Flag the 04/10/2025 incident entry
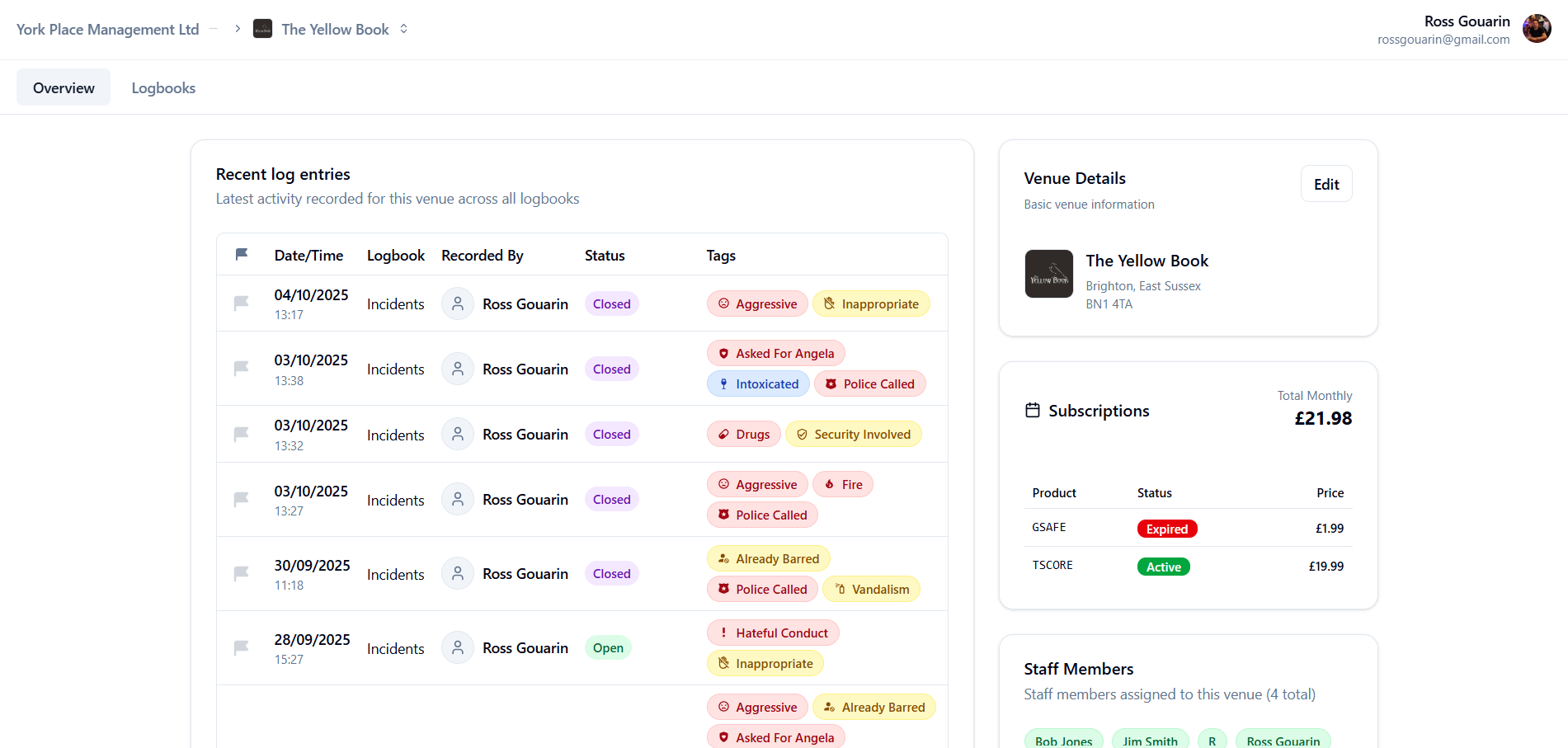 (x=241, y=303)
